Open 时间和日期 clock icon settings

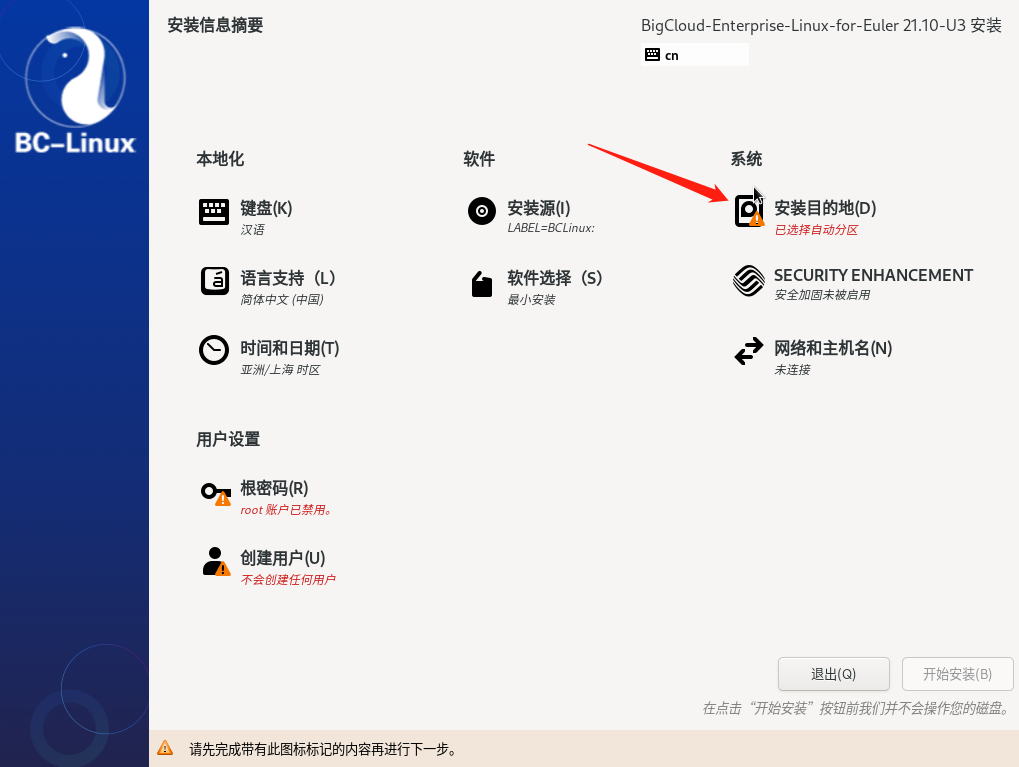click(x=214, y=350)
